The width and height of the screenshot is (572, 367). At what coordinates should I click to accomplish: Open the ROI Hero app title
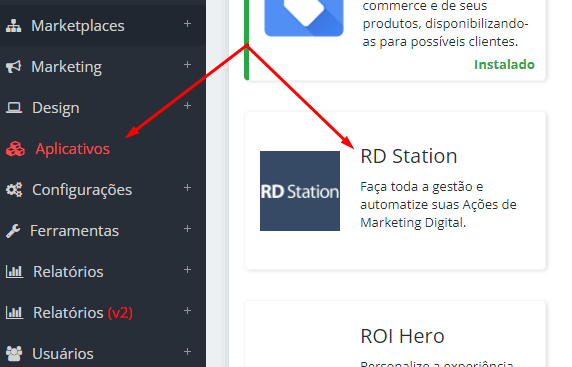[402, 336]
